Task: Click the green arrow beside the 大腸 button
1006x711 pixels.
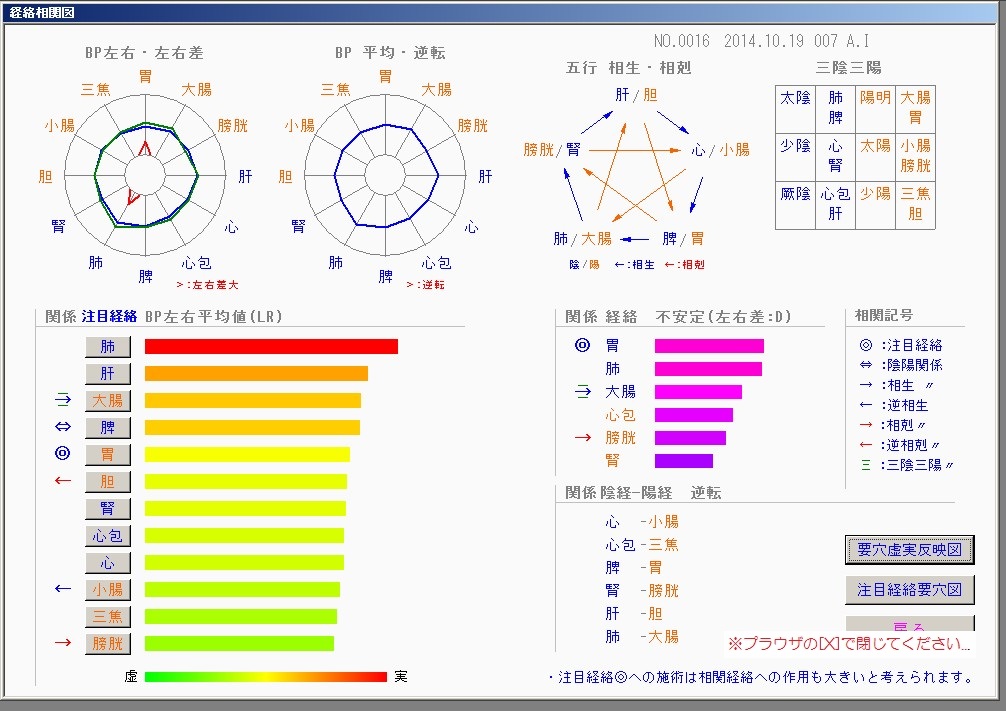Action: coord(63,400)
